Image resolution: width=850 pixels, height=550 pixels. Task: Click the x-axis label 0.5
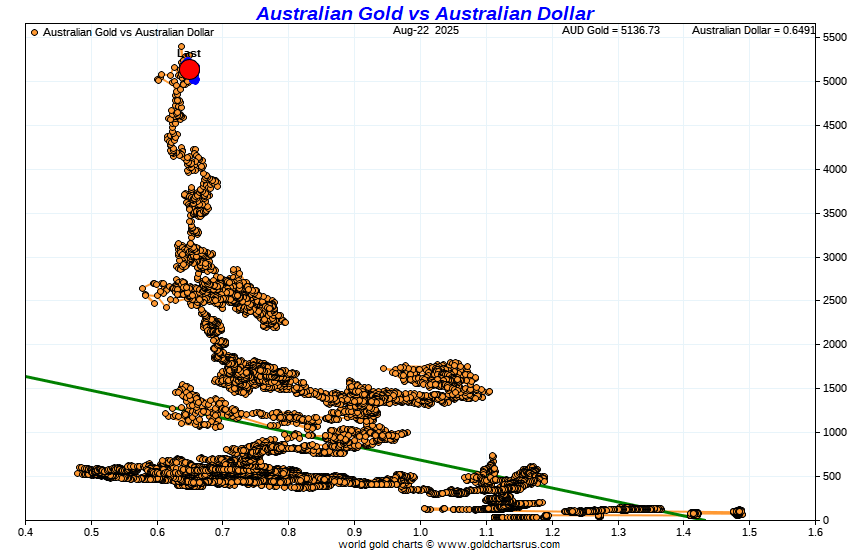[x=92, y=532]
